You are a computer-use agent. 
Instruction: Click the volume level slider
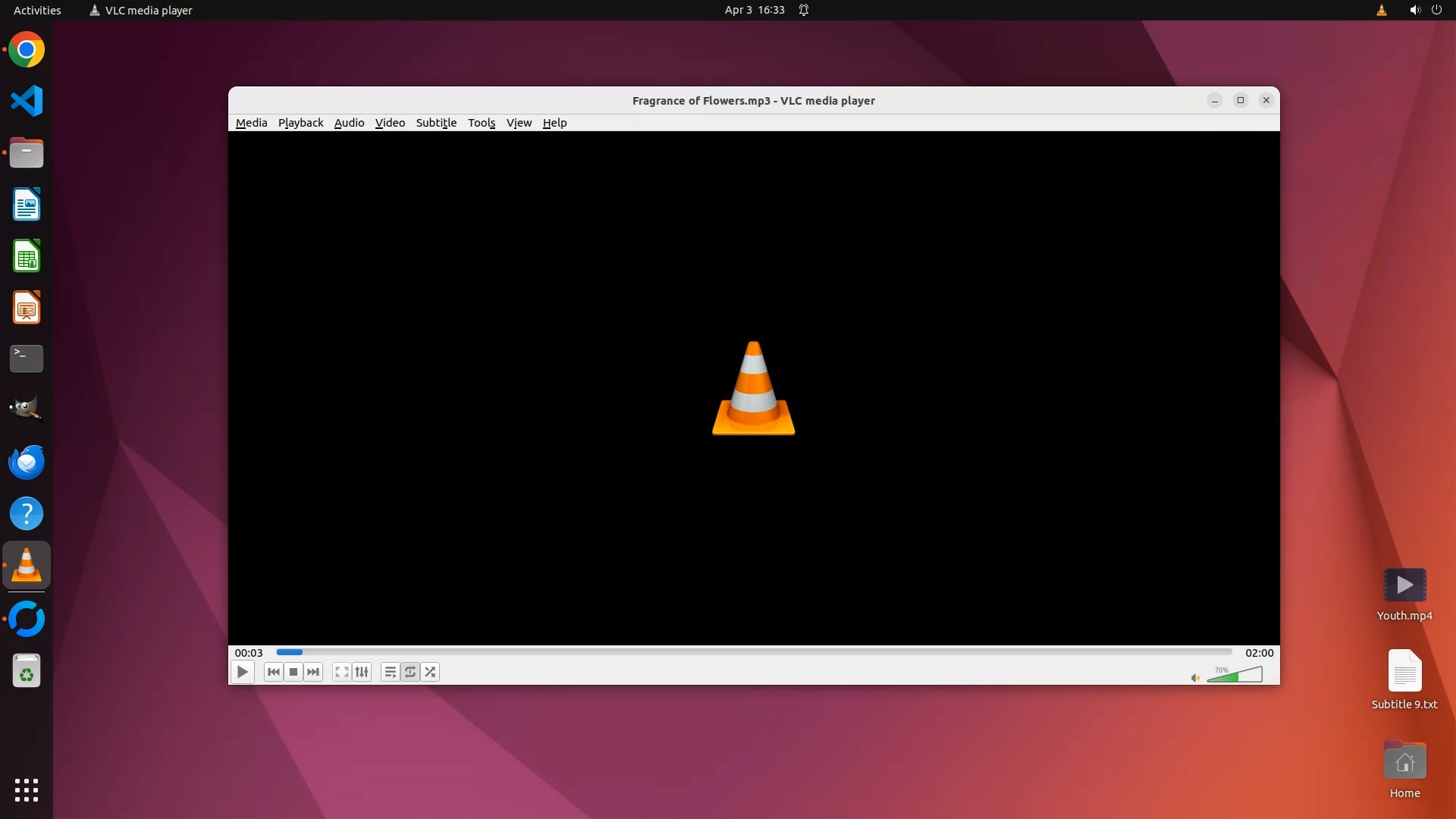click(x=1235, y=675)
